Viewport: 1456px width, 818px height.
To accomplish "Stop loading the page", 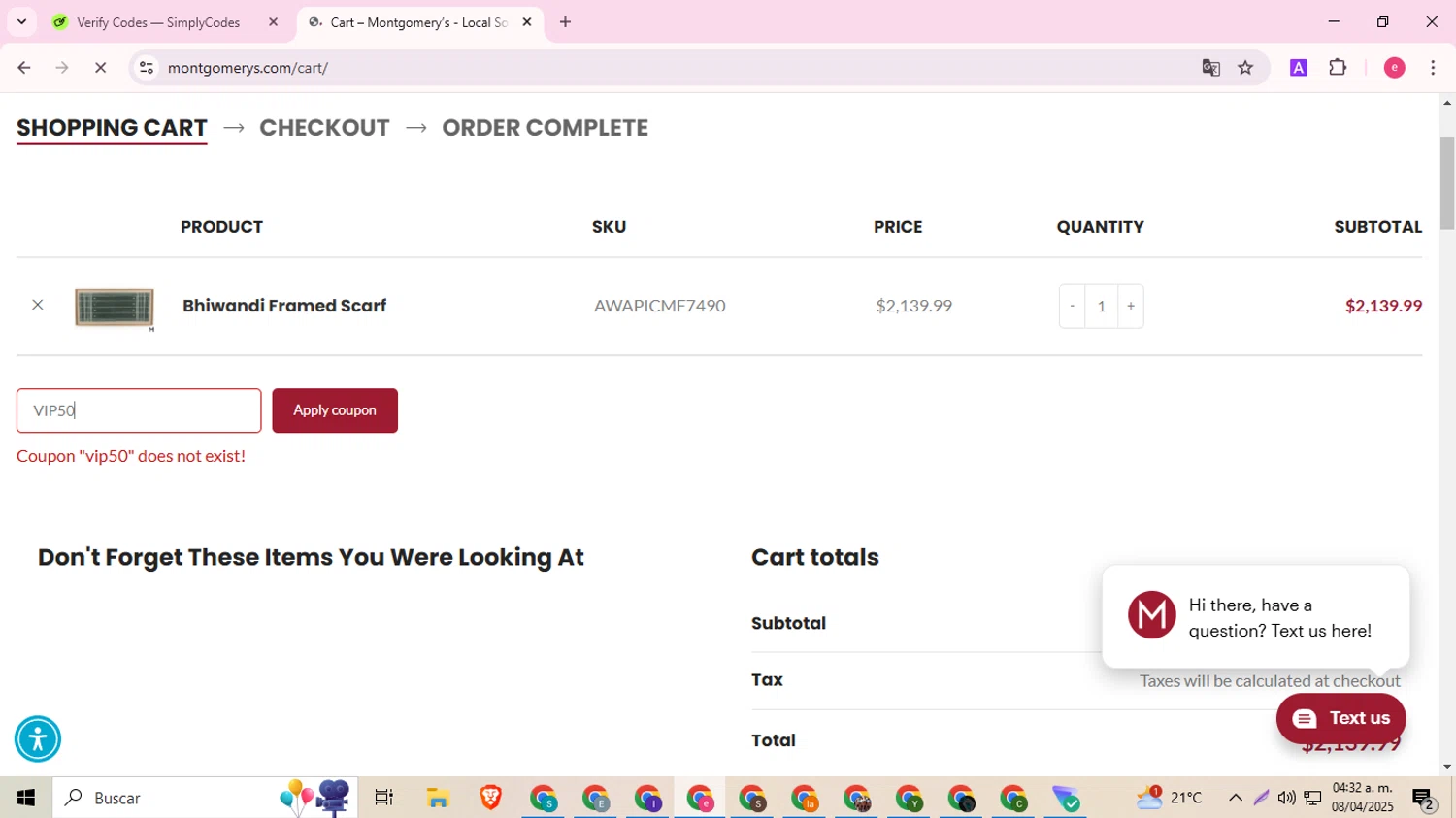I will point(100,68).
